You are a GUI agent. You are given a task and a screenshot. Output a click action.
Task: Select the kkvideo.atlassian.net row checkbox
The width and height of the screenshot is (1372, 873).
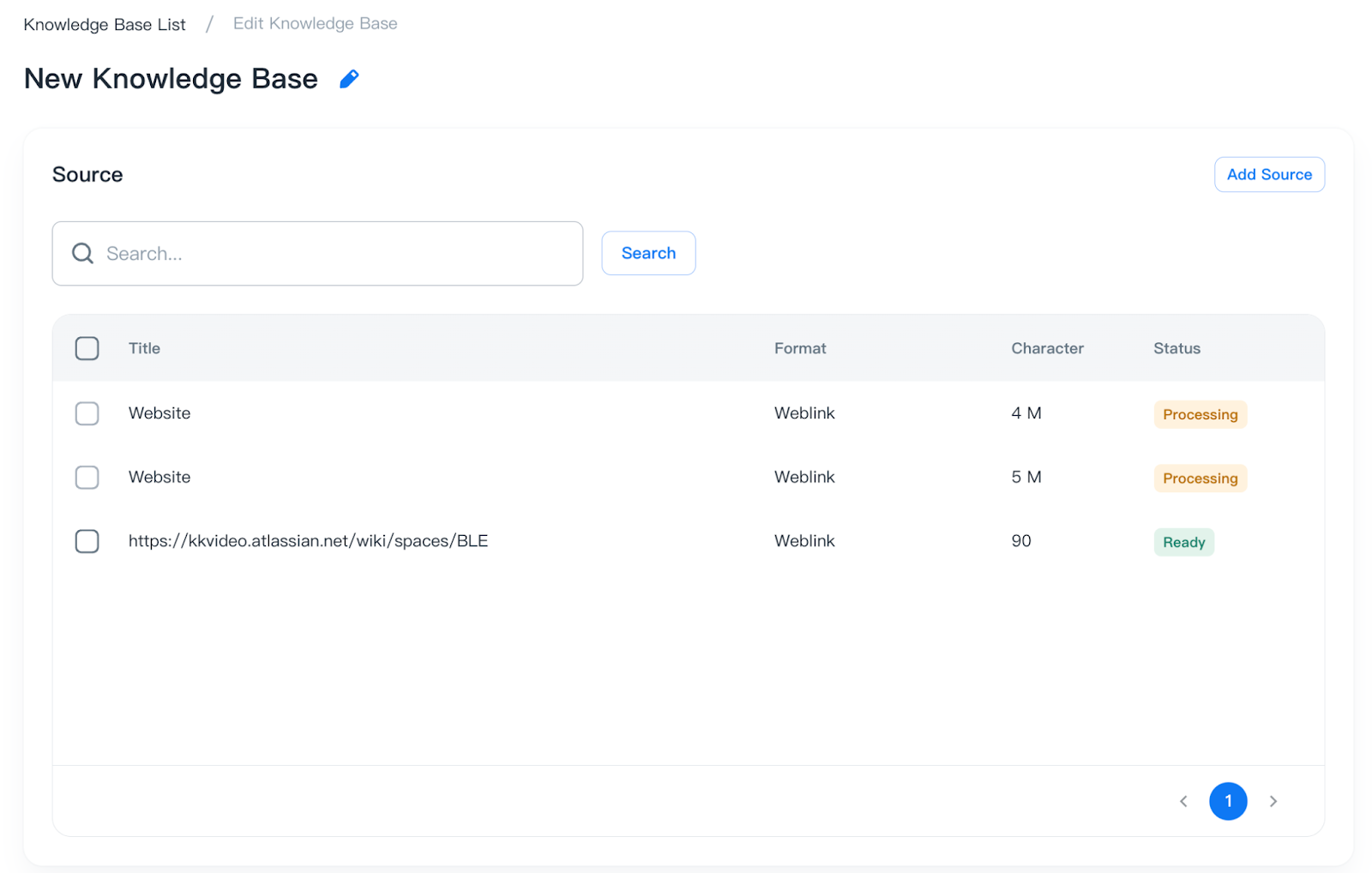pos(87,541)
